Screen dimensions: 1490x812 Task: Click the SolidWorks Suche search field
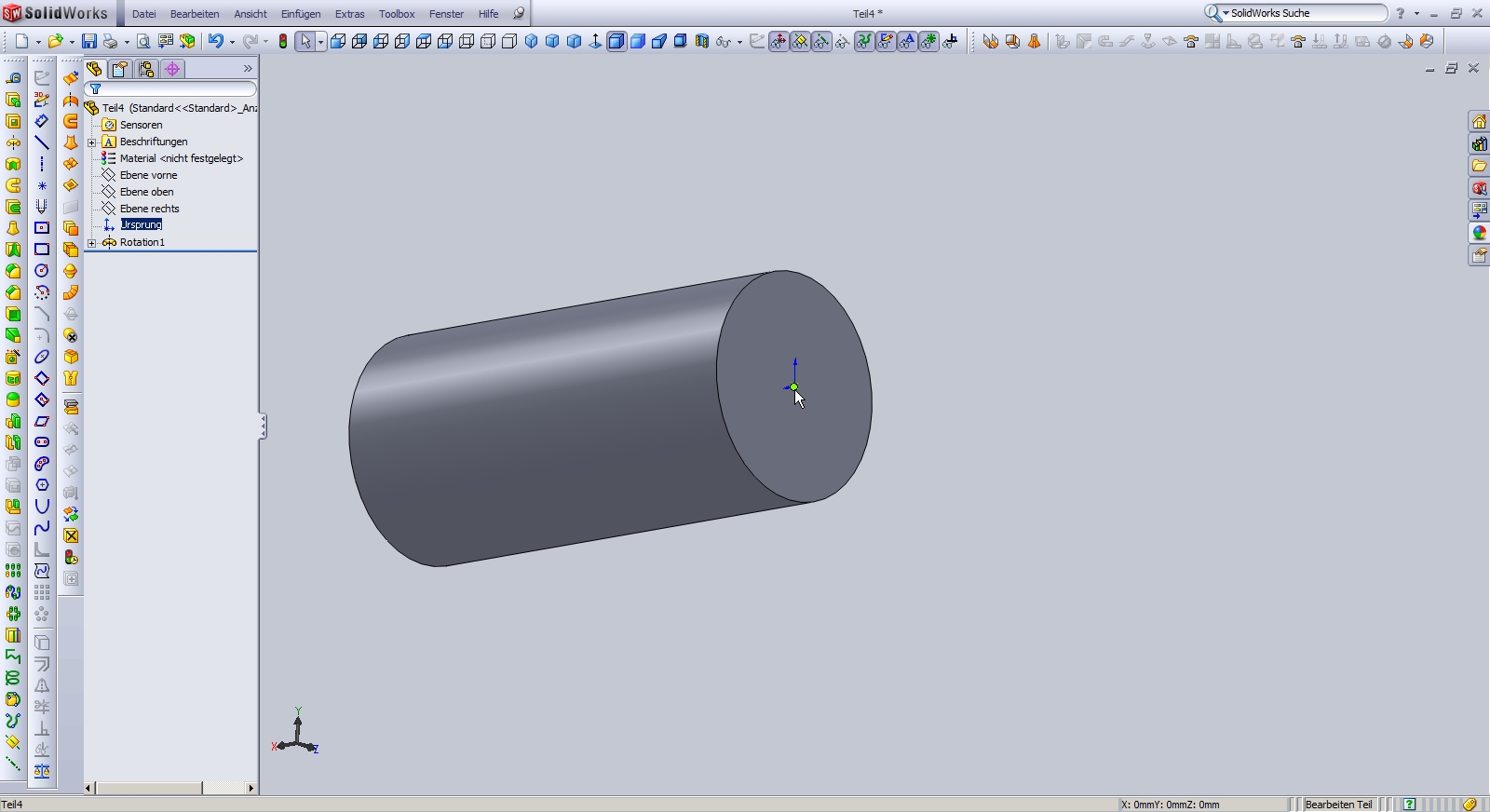pyautogui.click(x=1307, y=13)
